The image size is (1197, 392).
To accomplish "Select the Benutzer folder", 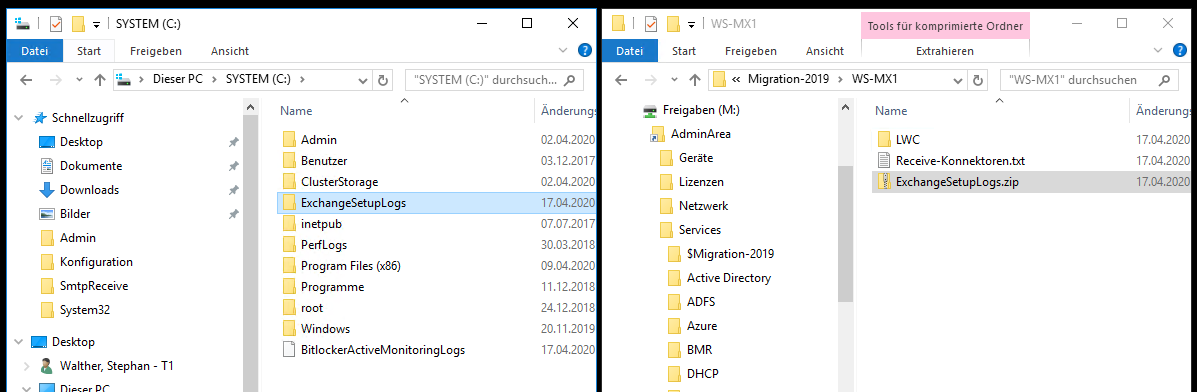I will click(x=324, y=161).
